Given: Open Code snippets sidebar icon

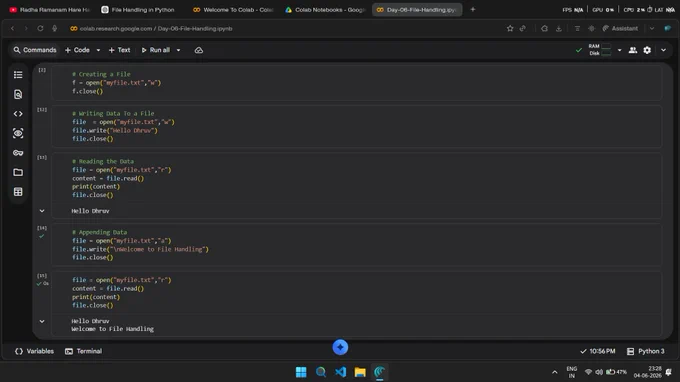Looking at the screenshot, I should click(18, 114).
